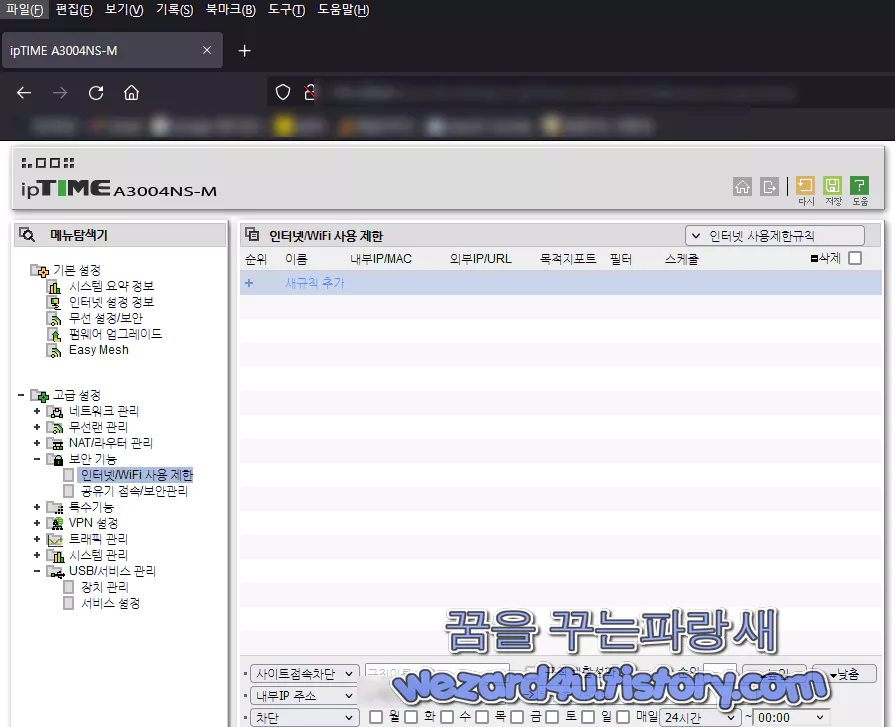This screenshot has height=727, width=895.
Task: Check the 금 (Friday) checkbox
Action: point(517,717)
